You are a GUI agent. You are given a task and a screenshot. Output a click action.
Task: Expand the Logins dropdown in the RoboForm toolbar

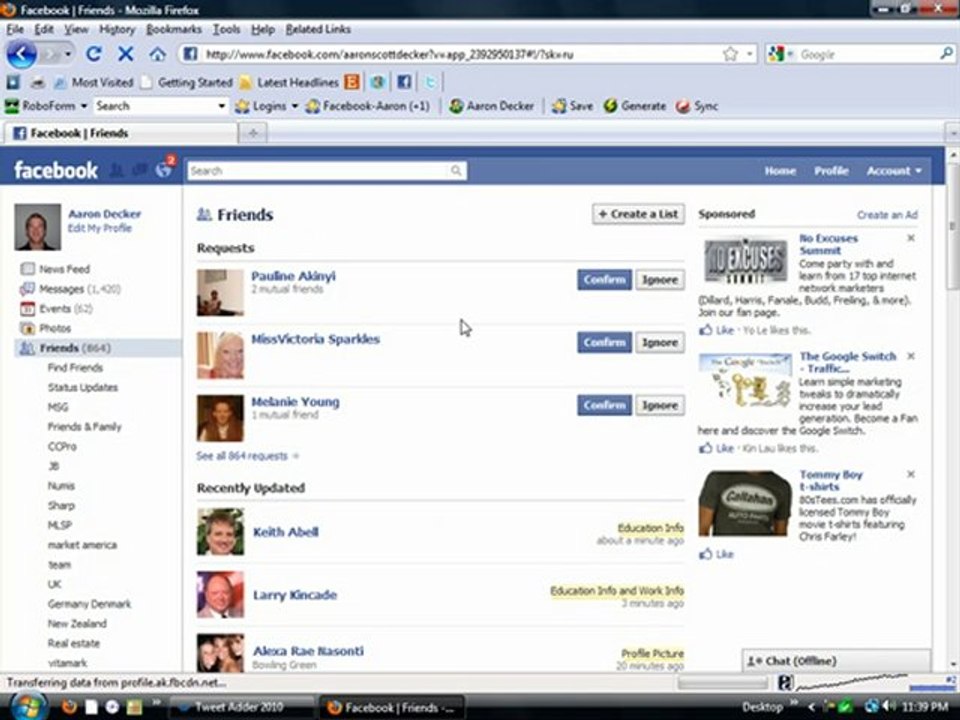294,106
